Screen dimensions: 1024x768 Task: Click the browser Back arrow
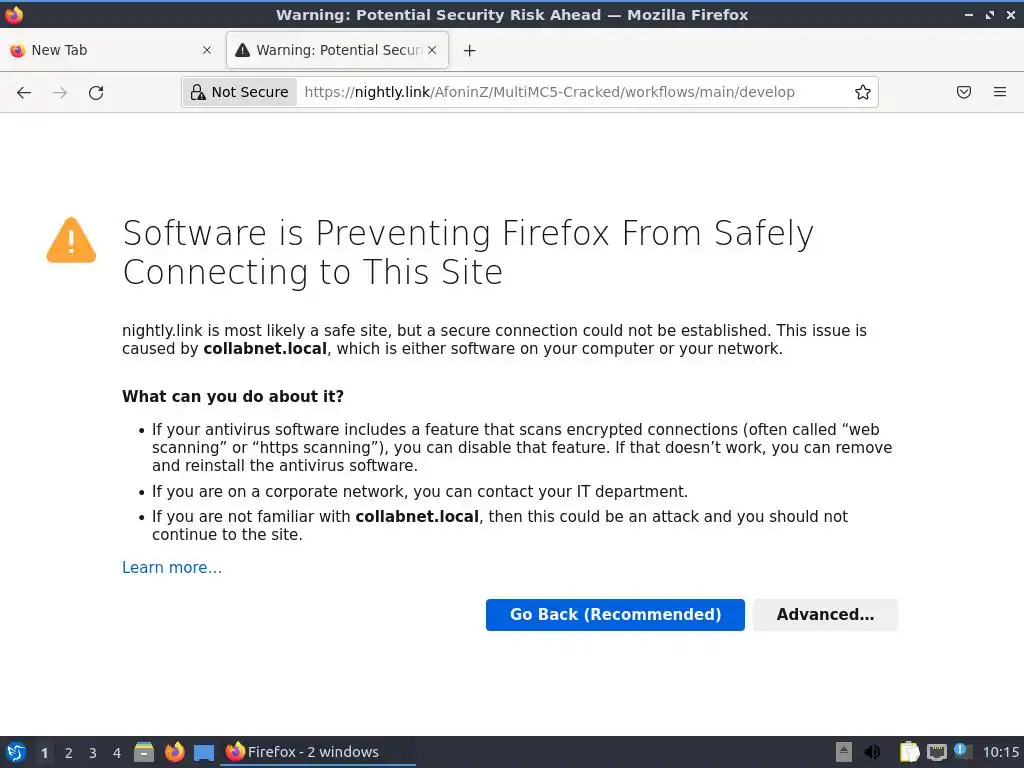pos(24,93)
